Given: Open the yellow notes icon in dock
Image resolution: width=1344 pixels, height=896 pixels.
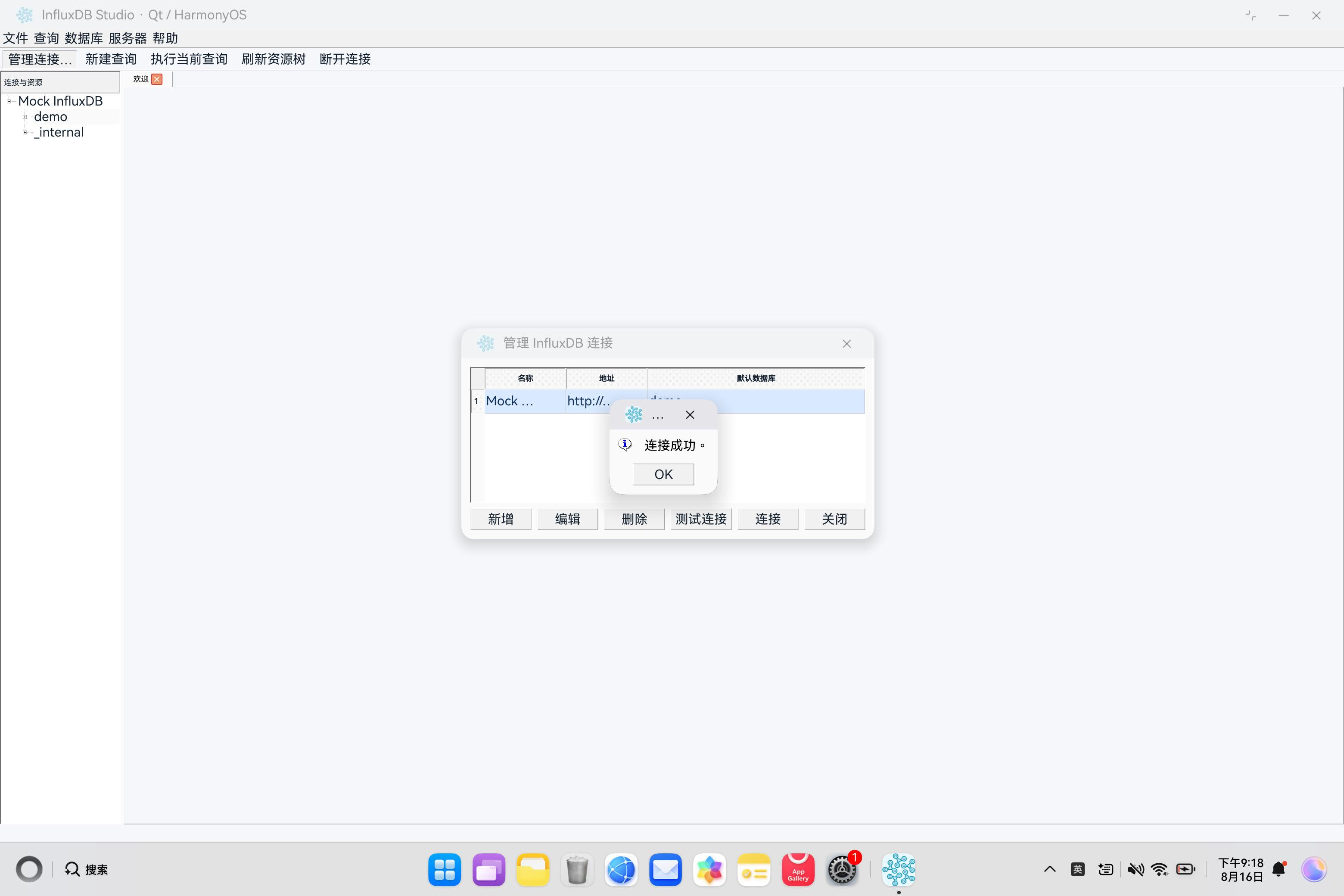Looking at the screenshot, I should point(754,870).
